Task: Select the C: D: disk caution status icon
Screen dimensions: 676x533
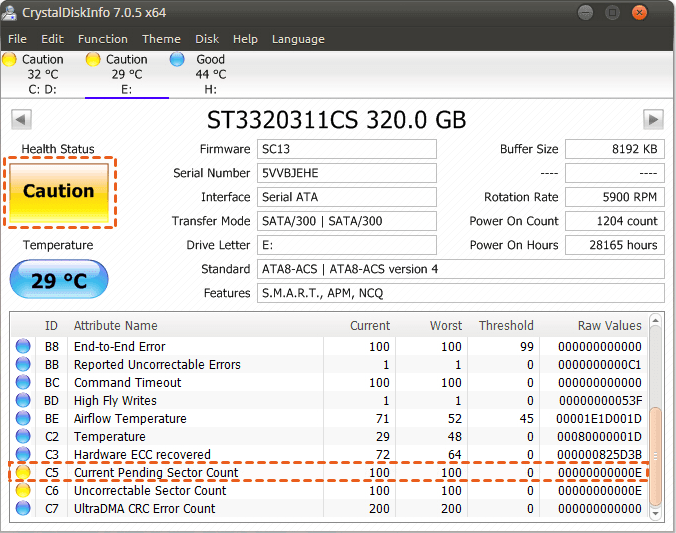Action: pyautogui.click(x=10, y=60)
